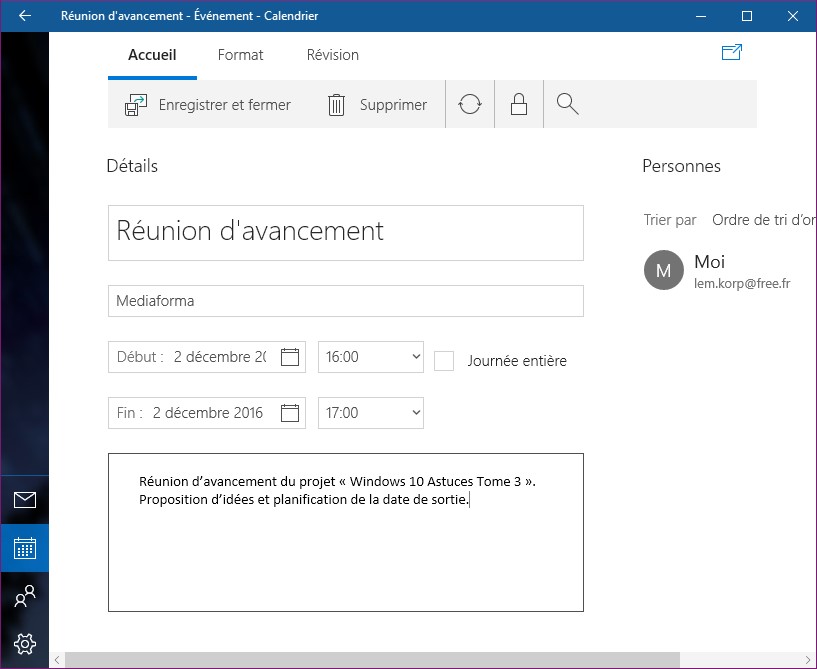The image size is (817, 669).
Task: Switch to the Format tab
Action: point(240,55)
